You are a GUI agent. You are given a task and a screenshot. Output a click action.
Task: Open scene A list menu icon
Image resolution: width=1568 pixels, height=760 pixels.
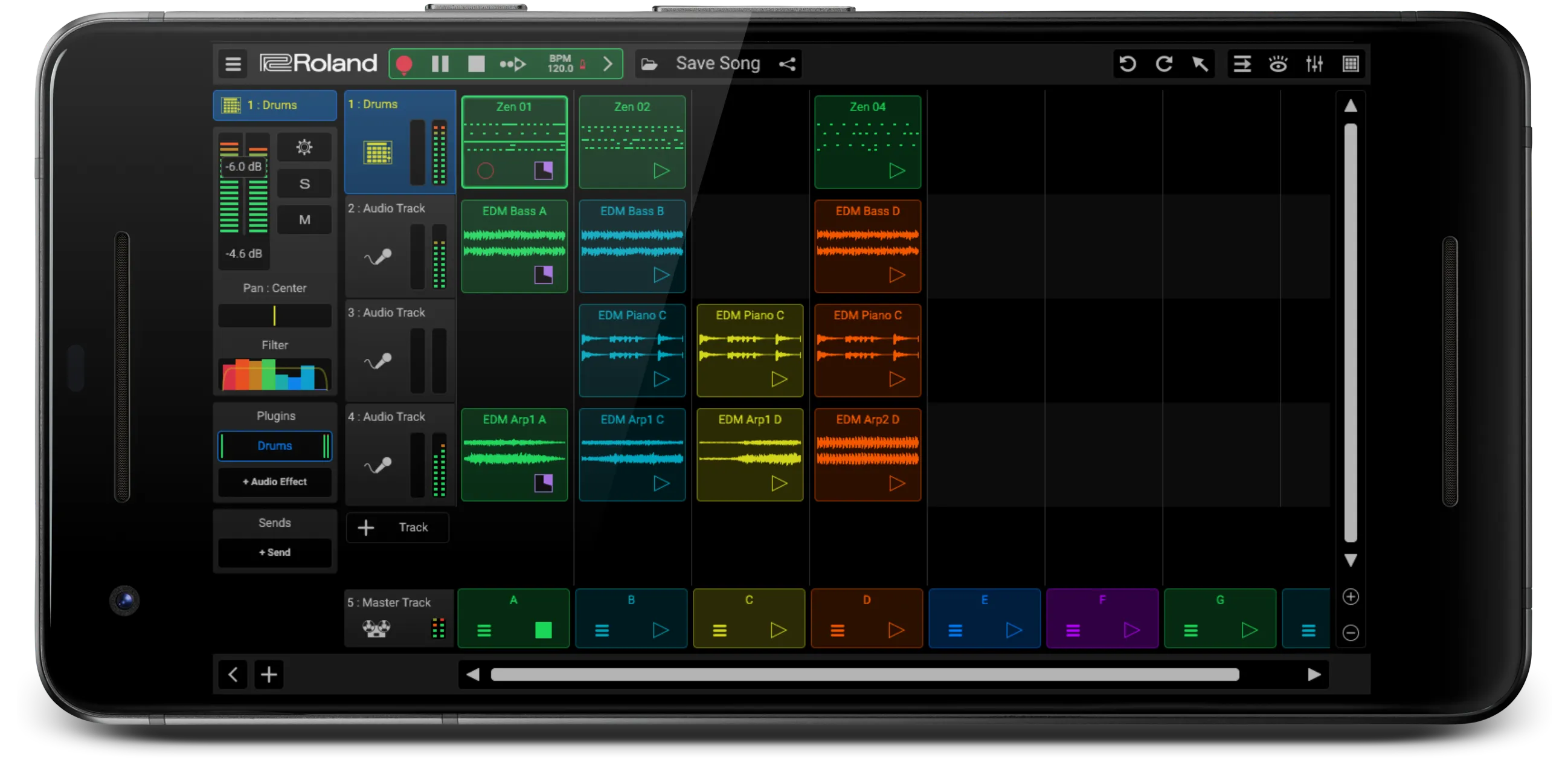tap(484, 631)
